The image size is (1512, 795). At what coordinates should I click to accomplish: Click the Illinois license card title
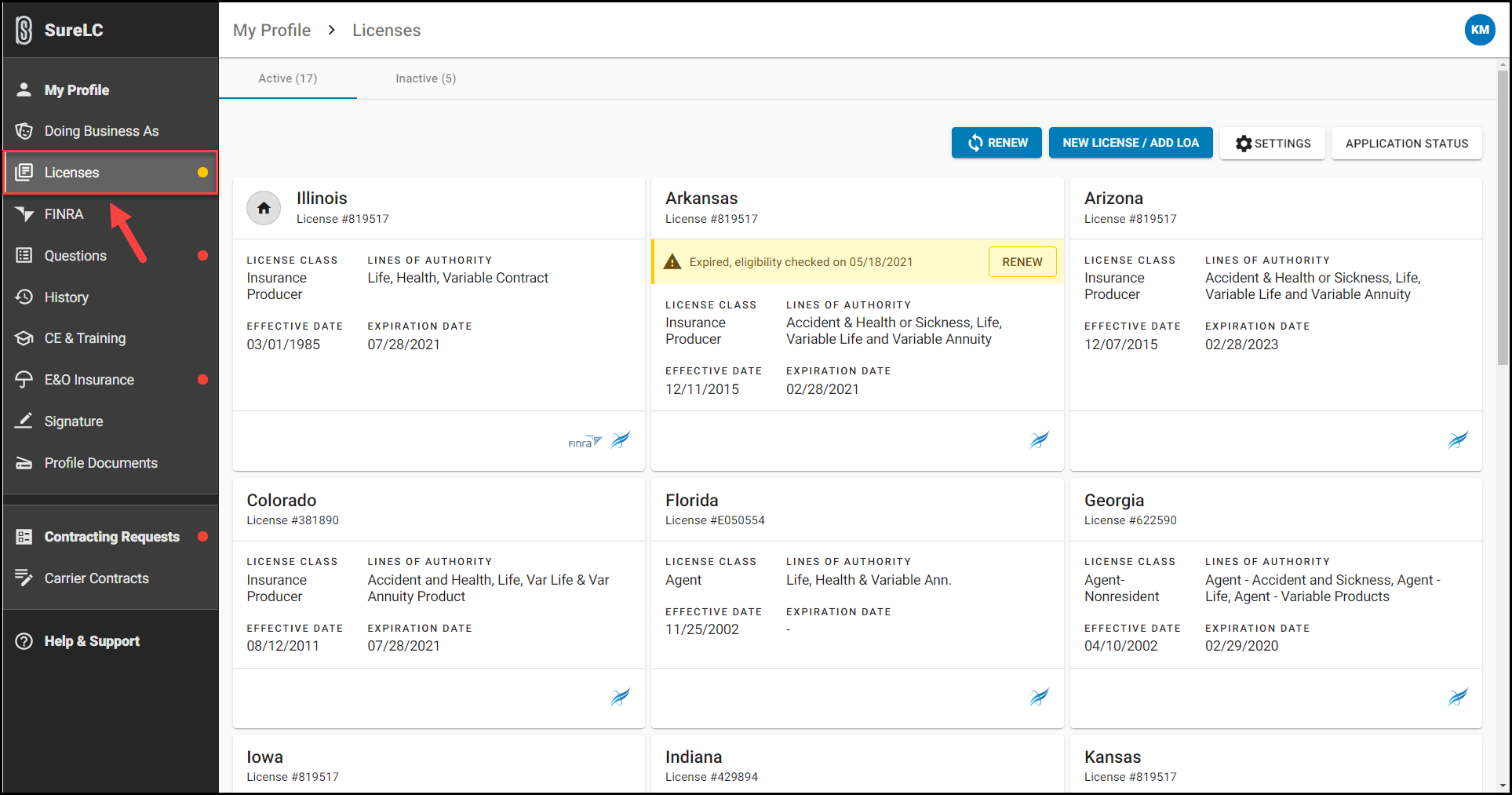coord(322,198)
